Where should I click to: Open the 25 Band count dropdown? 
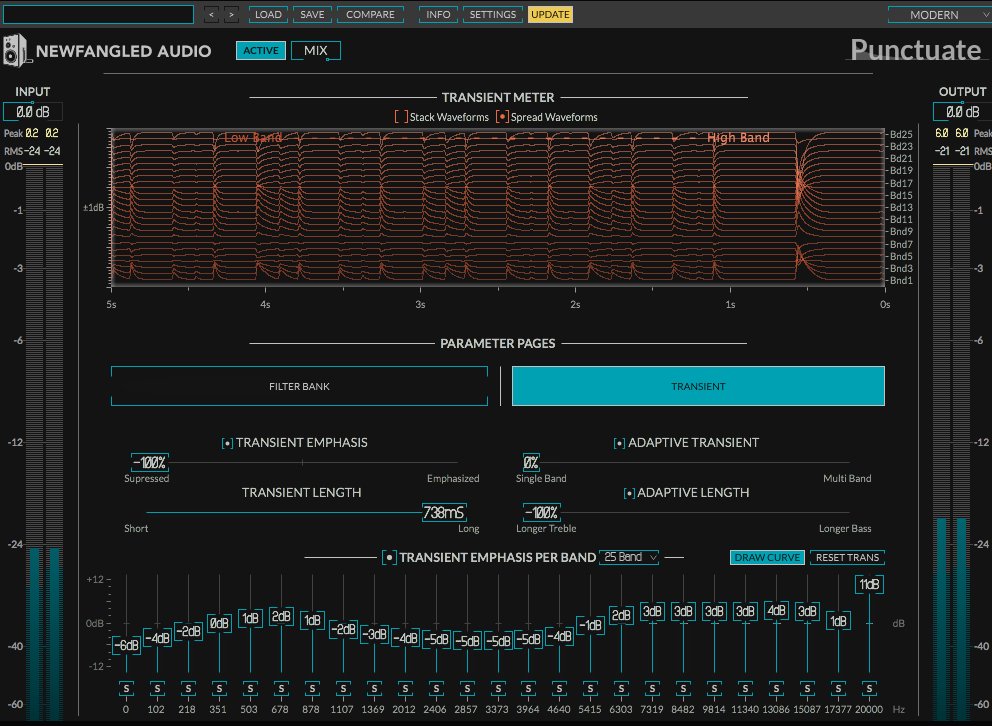click(x=629, y=557)
